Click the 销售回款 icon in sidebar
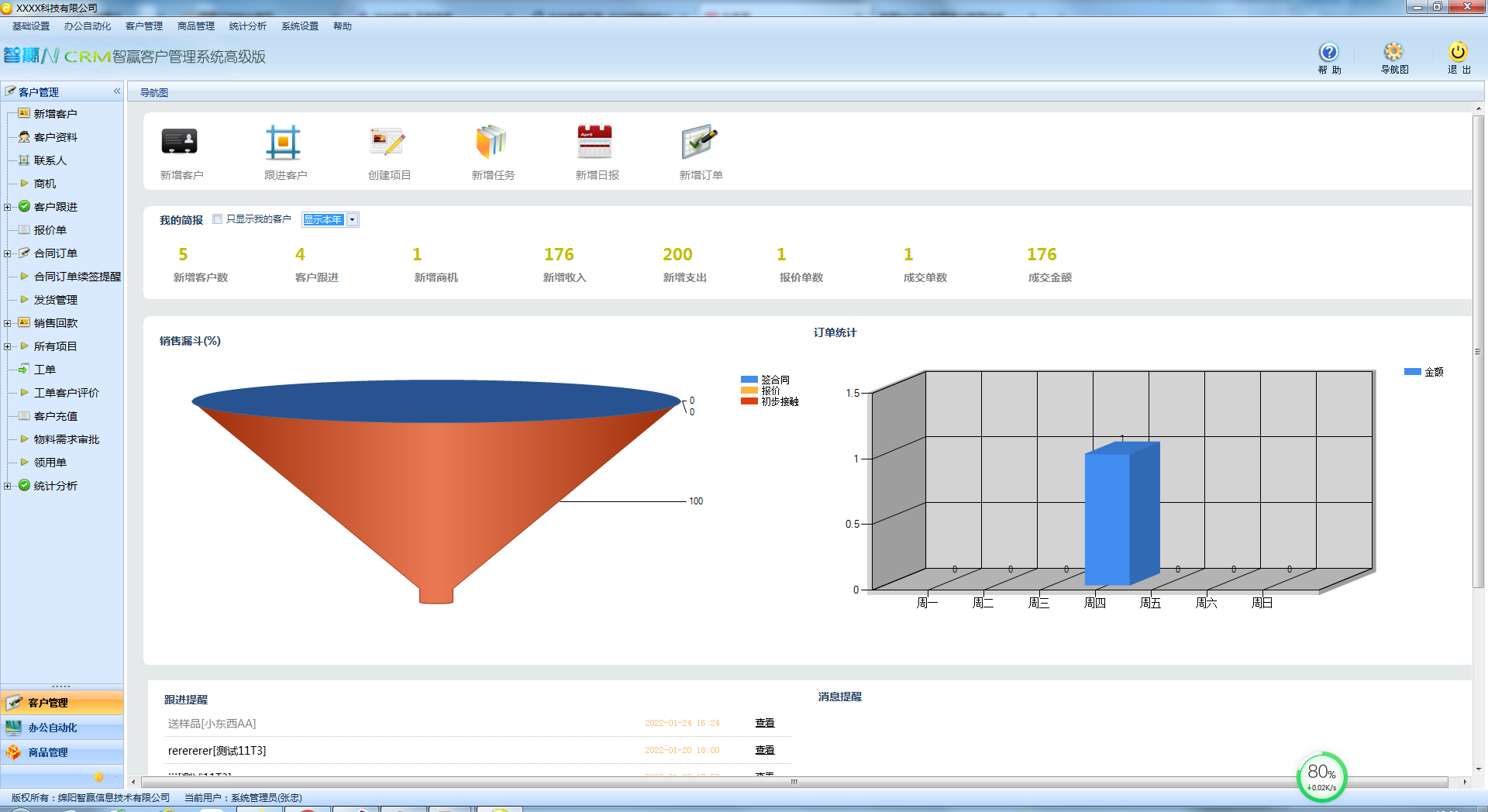 [24, 322]
